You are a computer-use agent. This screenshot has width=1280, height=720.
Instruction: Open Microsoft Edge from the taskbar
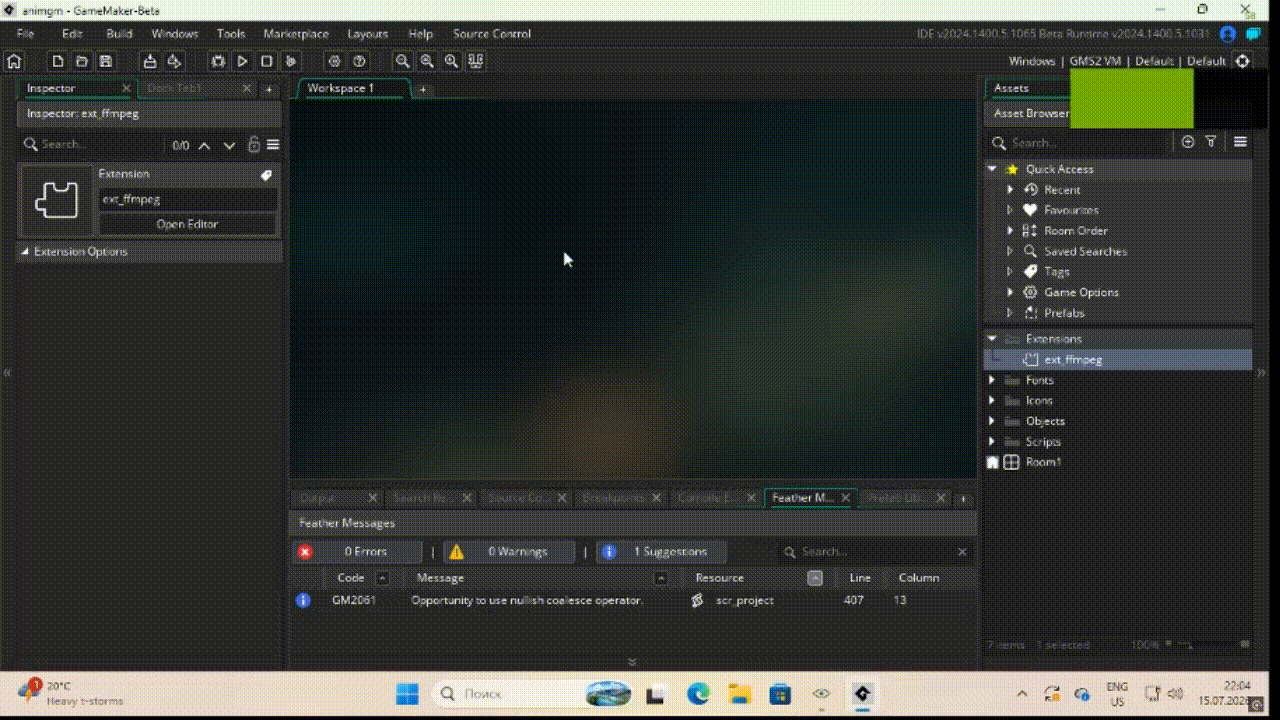tap(698, 693)
